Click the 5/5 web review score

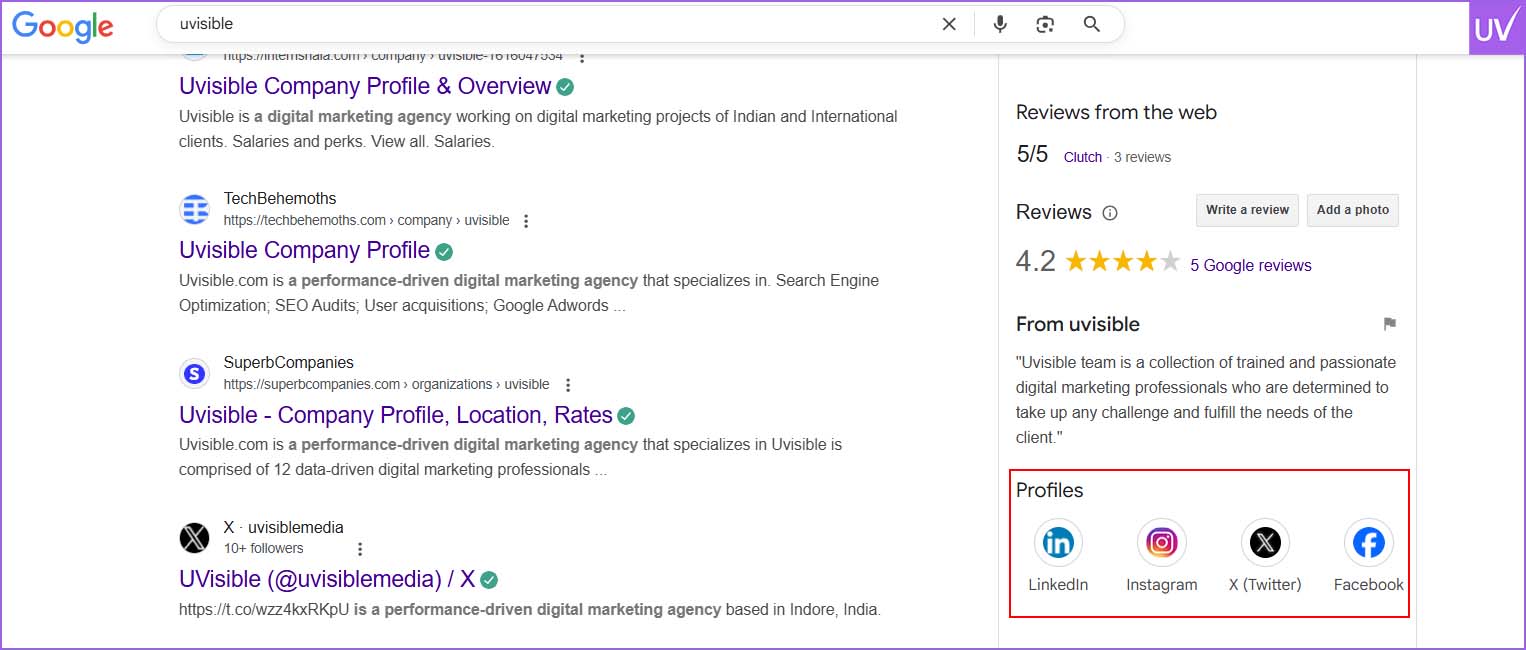[x=1032, y=154]
